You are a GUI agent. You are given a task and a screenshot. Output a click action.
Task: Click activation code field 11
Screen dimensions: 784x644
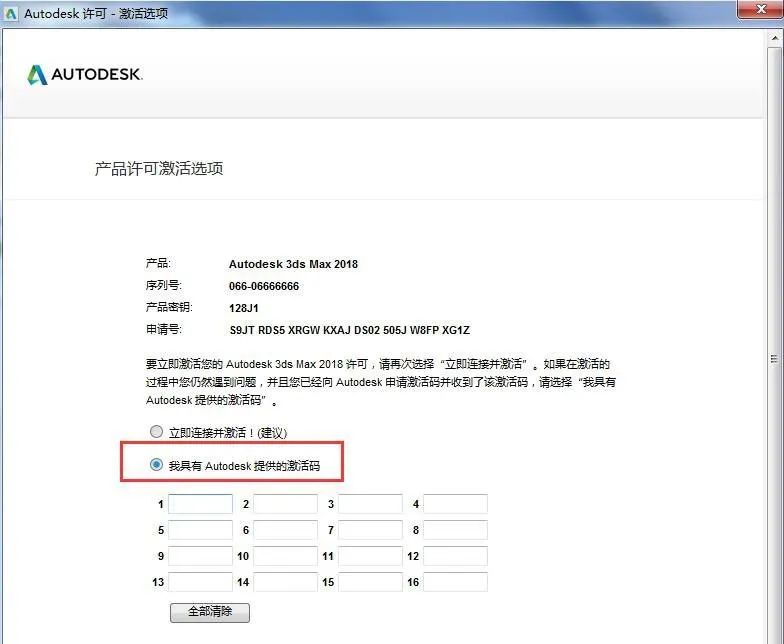(370, 556)
